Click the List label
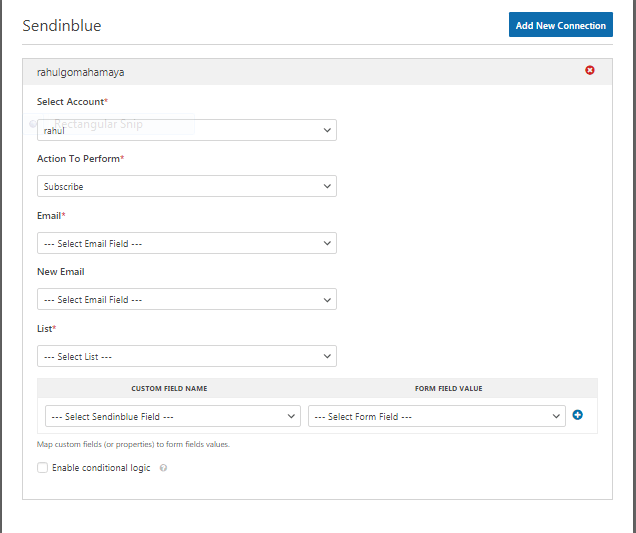 point(46,329)
